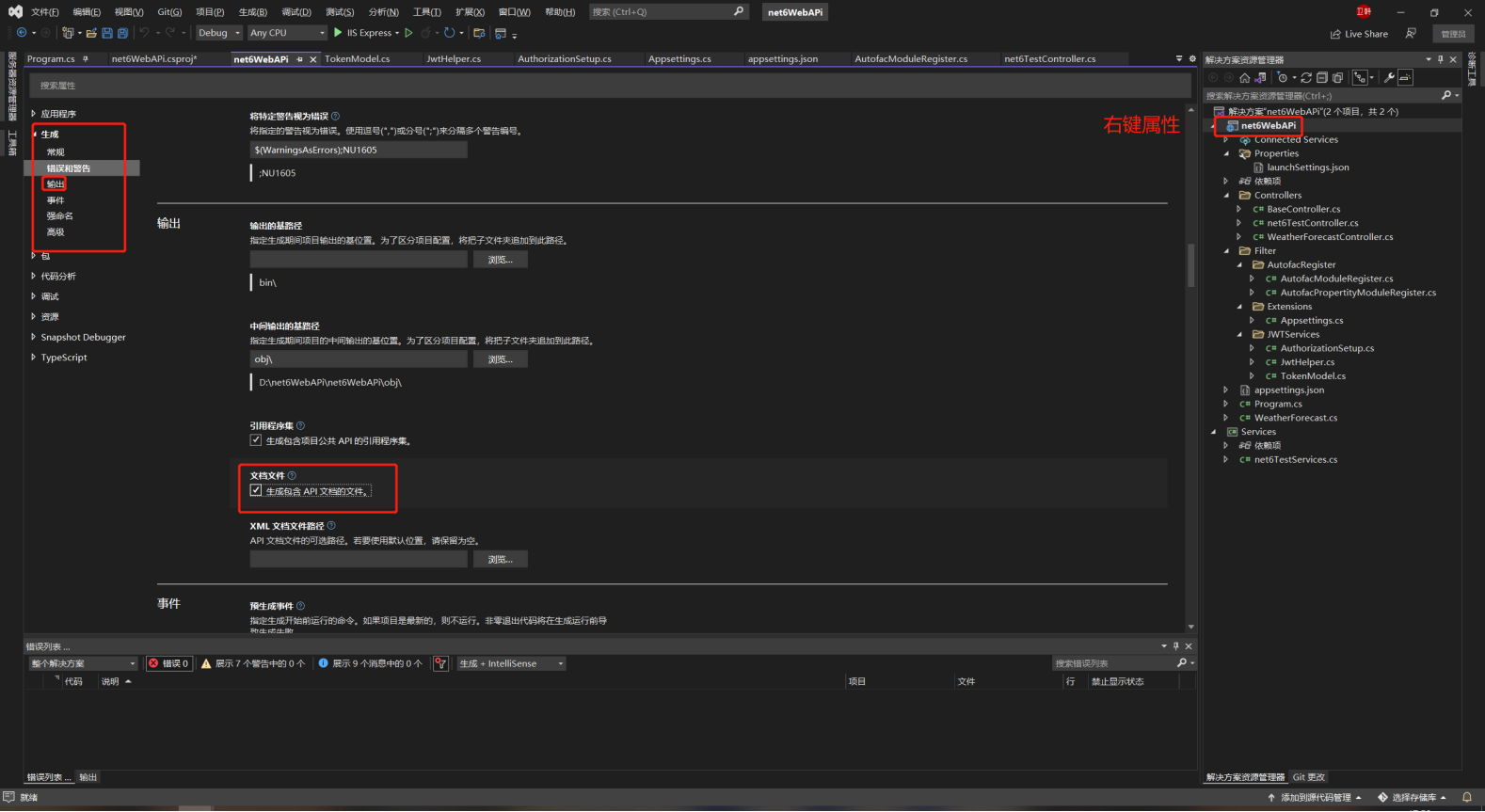
Task: Click help icon beside XML 文档文件路径 label
Action: 331,526
